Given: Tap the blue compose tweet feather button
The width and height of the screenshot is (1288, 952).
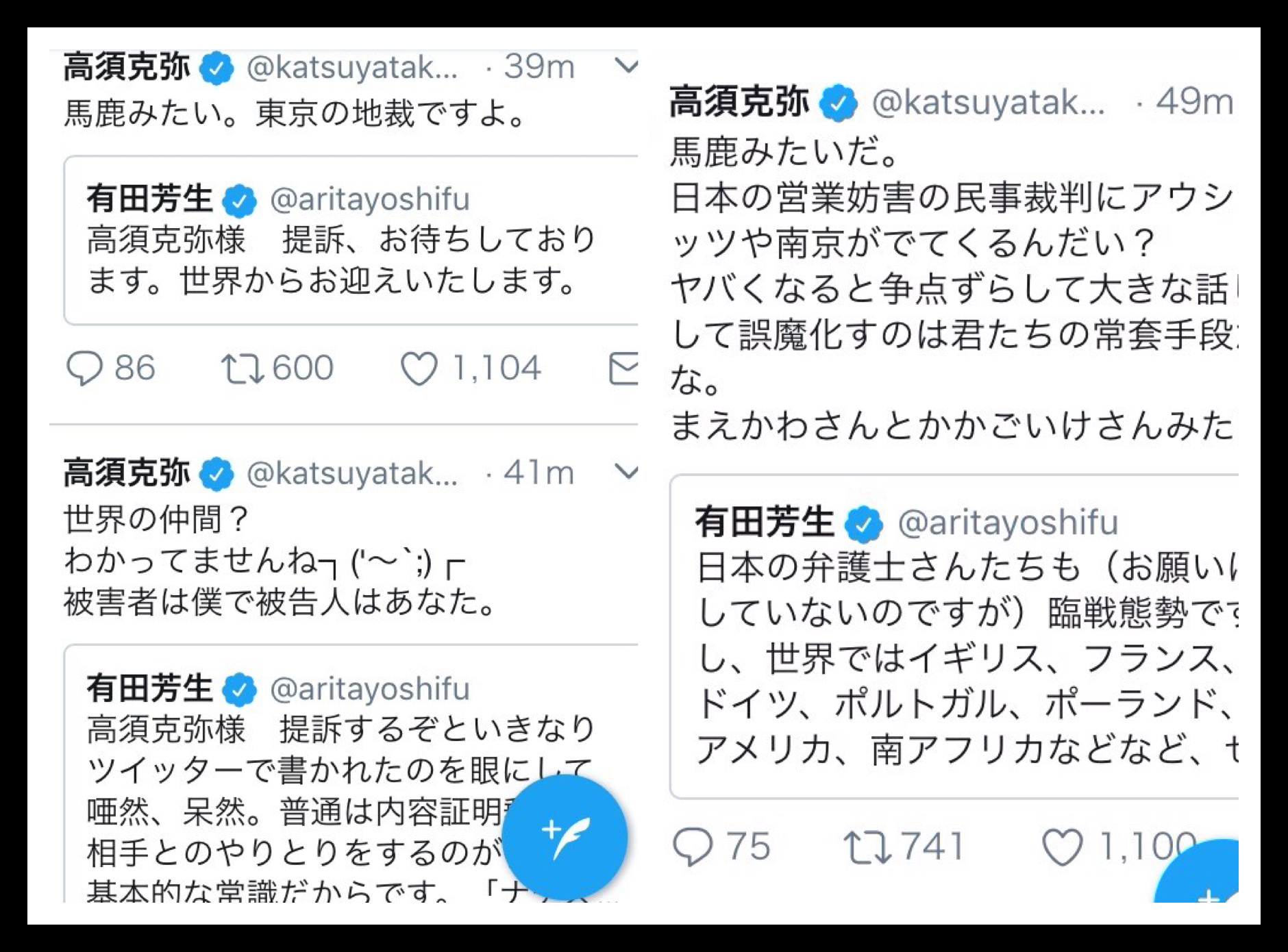Looking at the screenshot, I should tap(565, 837).
